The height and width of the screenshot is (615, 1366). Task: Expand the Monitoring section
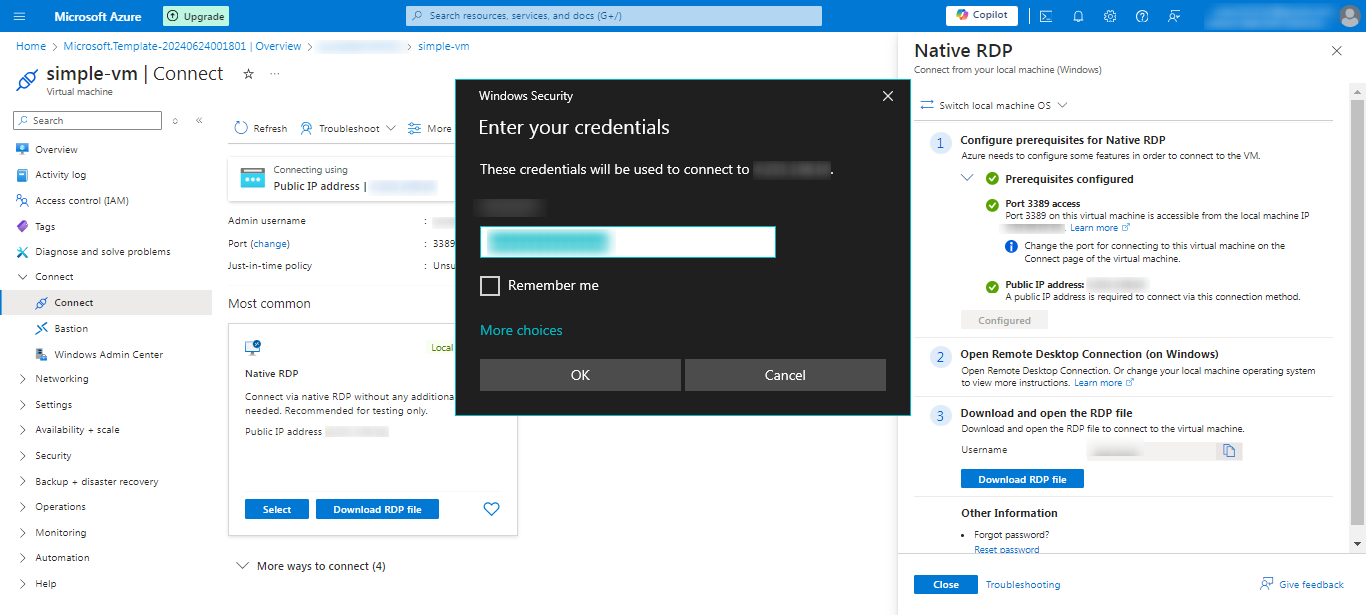[23, 533]
